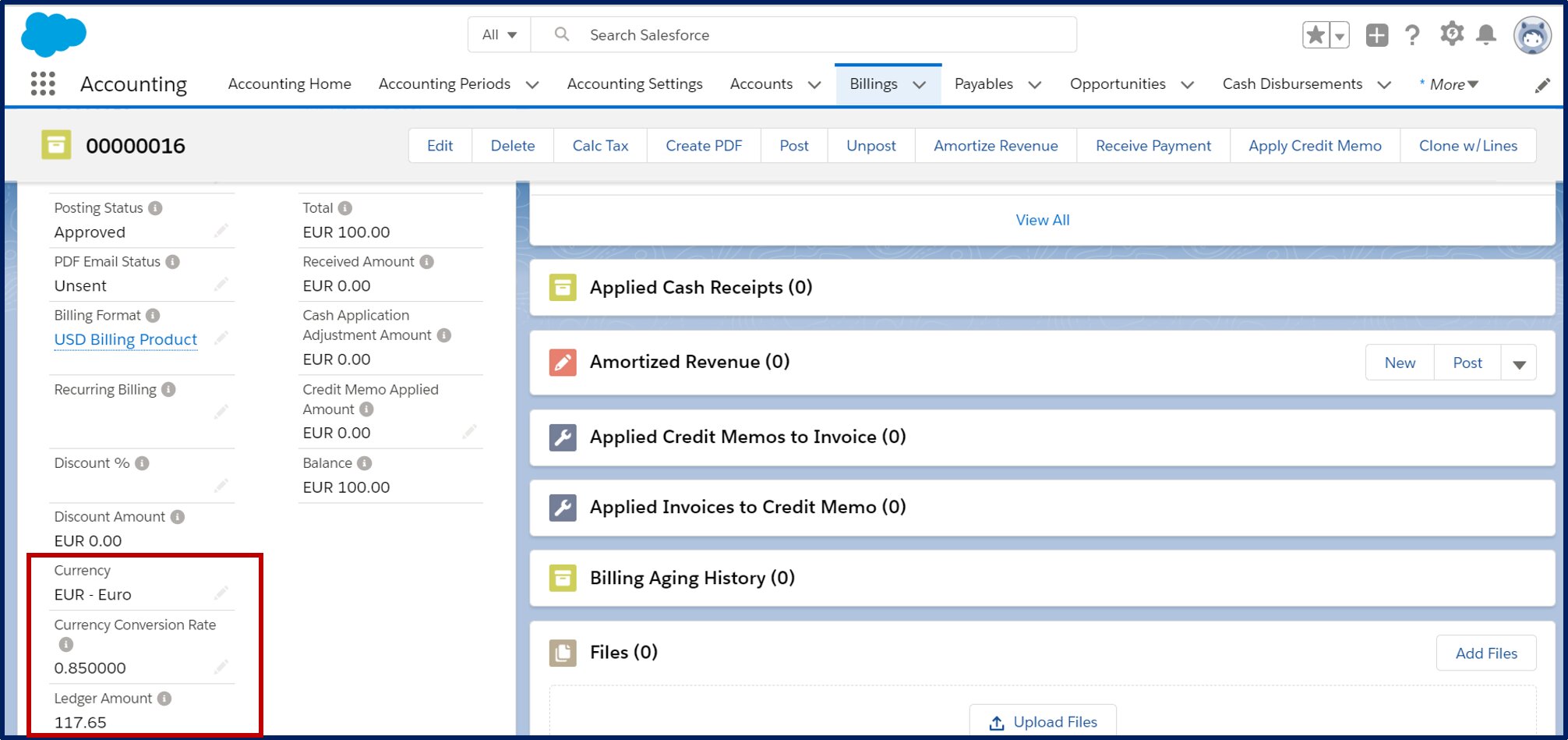Viewport: 1568px width, 740px height.
Task: Click the Calc Tax button
Action: pos(600,146)
